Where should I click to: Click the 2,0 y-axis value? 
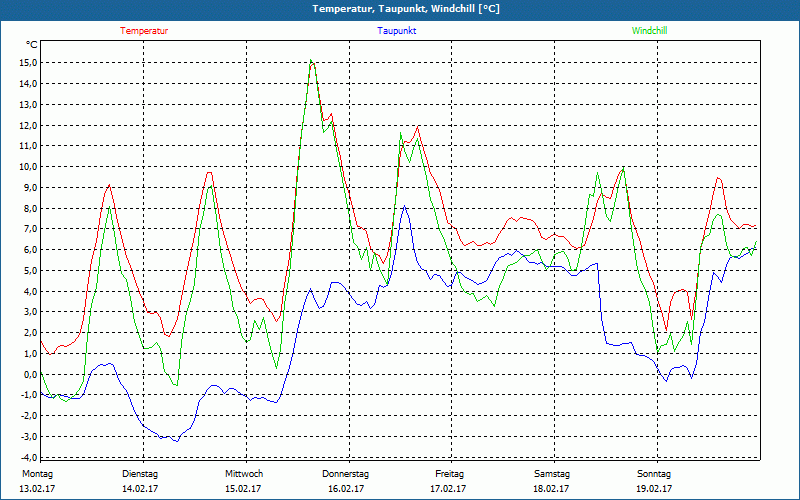point(31,333)
